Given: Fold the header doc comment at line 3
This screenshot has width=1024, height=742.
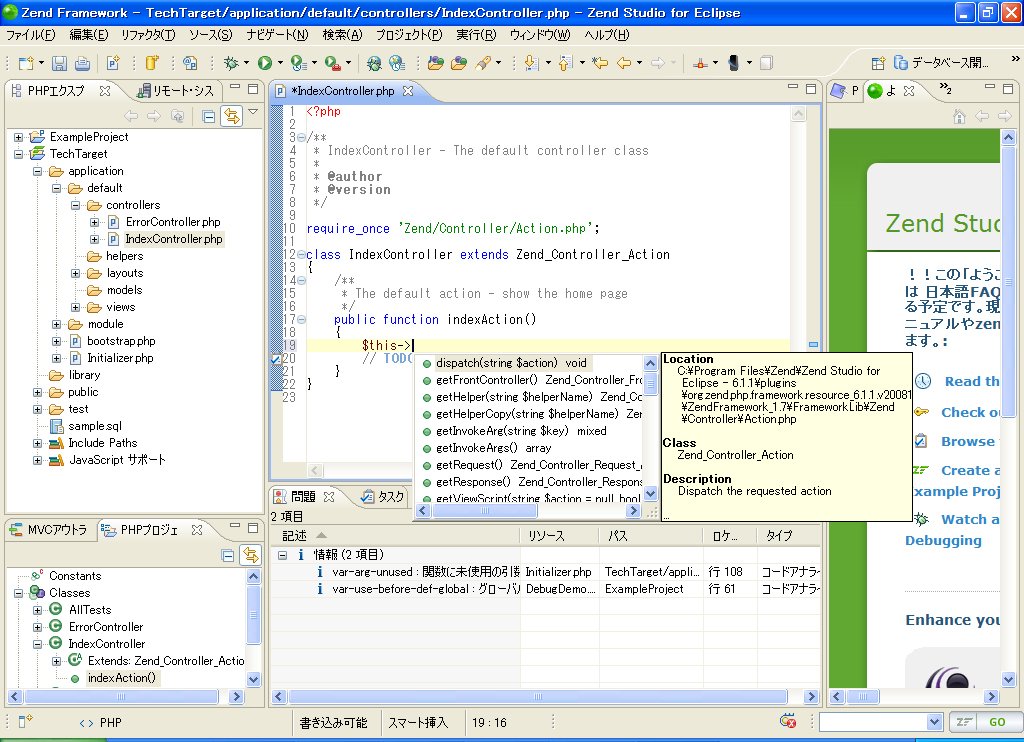Looking at the screenshot, I should tap(302, 137).
